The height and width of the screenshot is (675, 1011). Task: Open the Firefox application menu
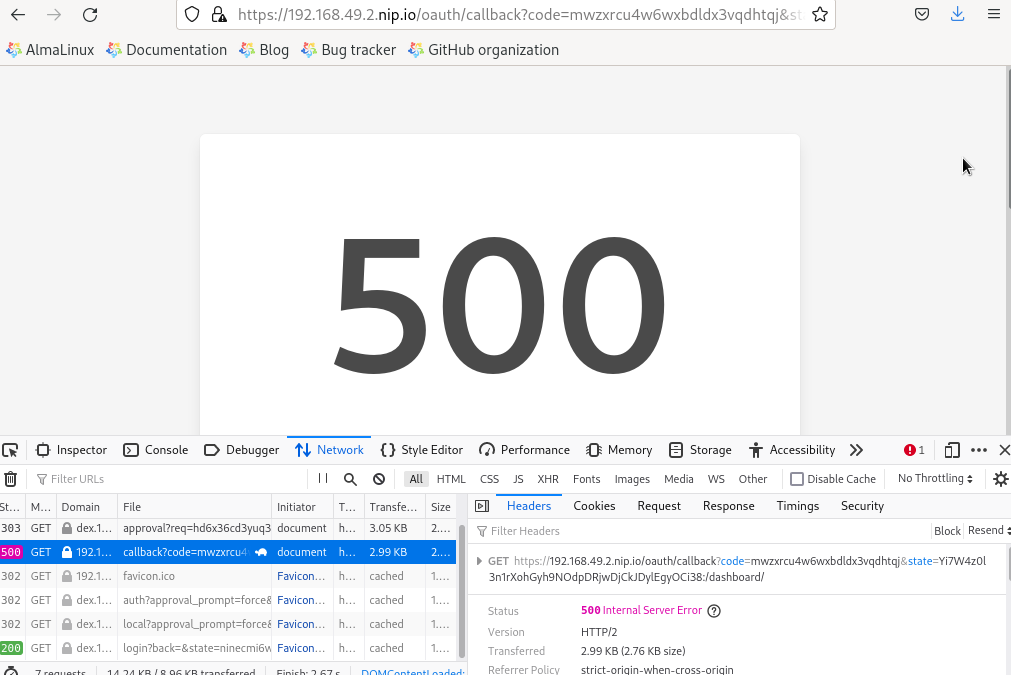point(994,14)
